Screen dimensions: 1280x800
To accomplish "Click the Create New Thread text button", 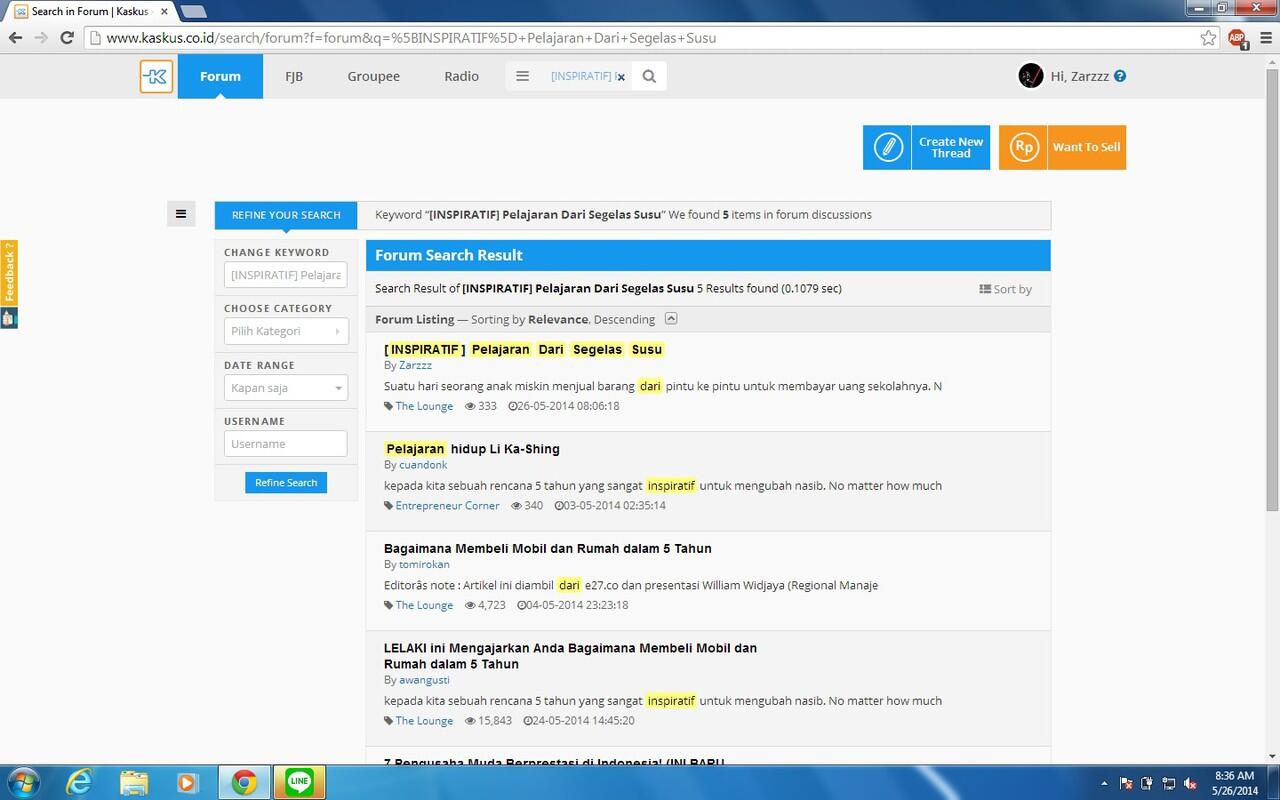I will pyautogui.click(x=951, y=148).
